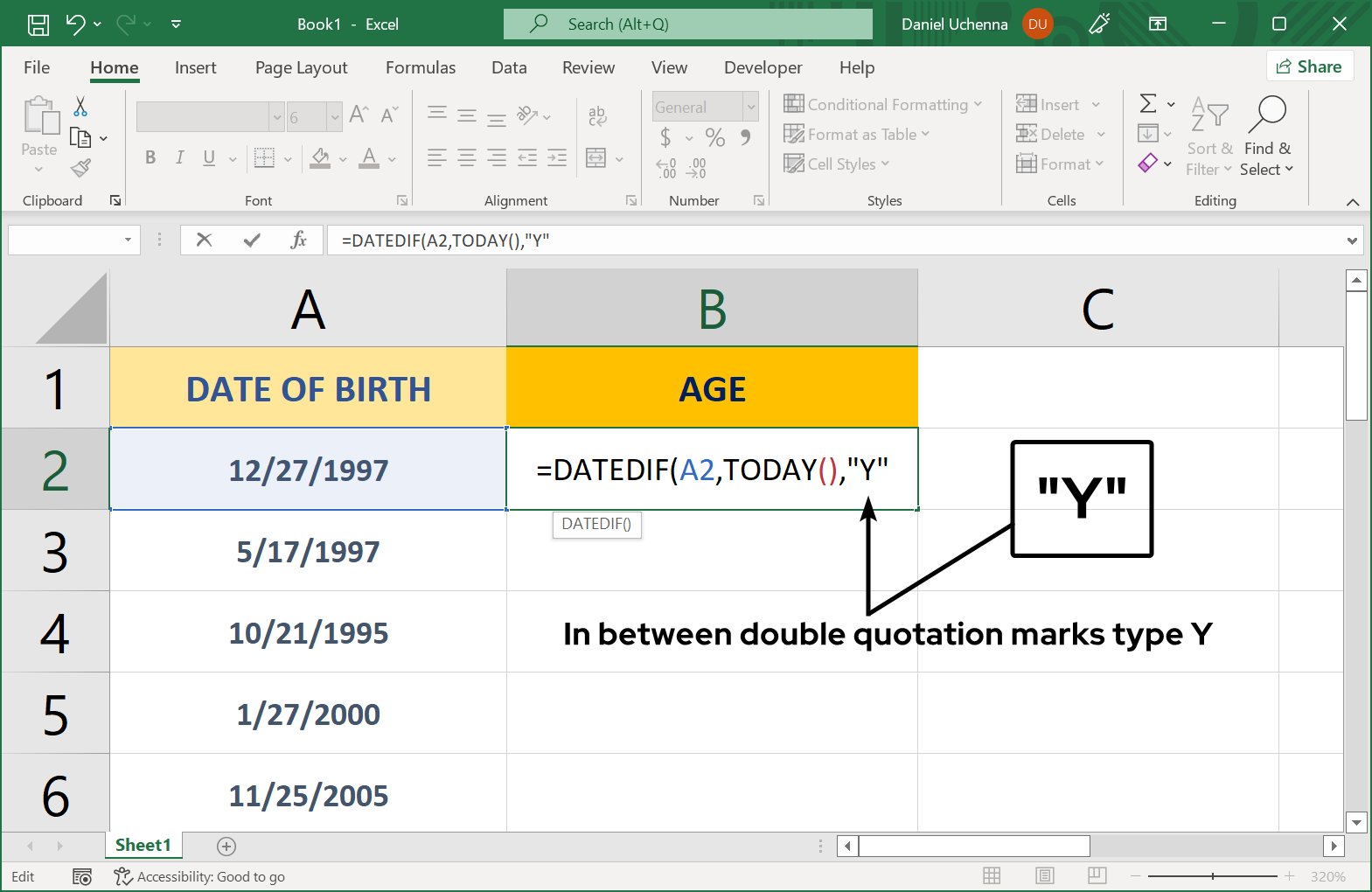Add a new sheet with plus icon
This screenshot has height=892, width=1372.
click(x=226, y=846)
